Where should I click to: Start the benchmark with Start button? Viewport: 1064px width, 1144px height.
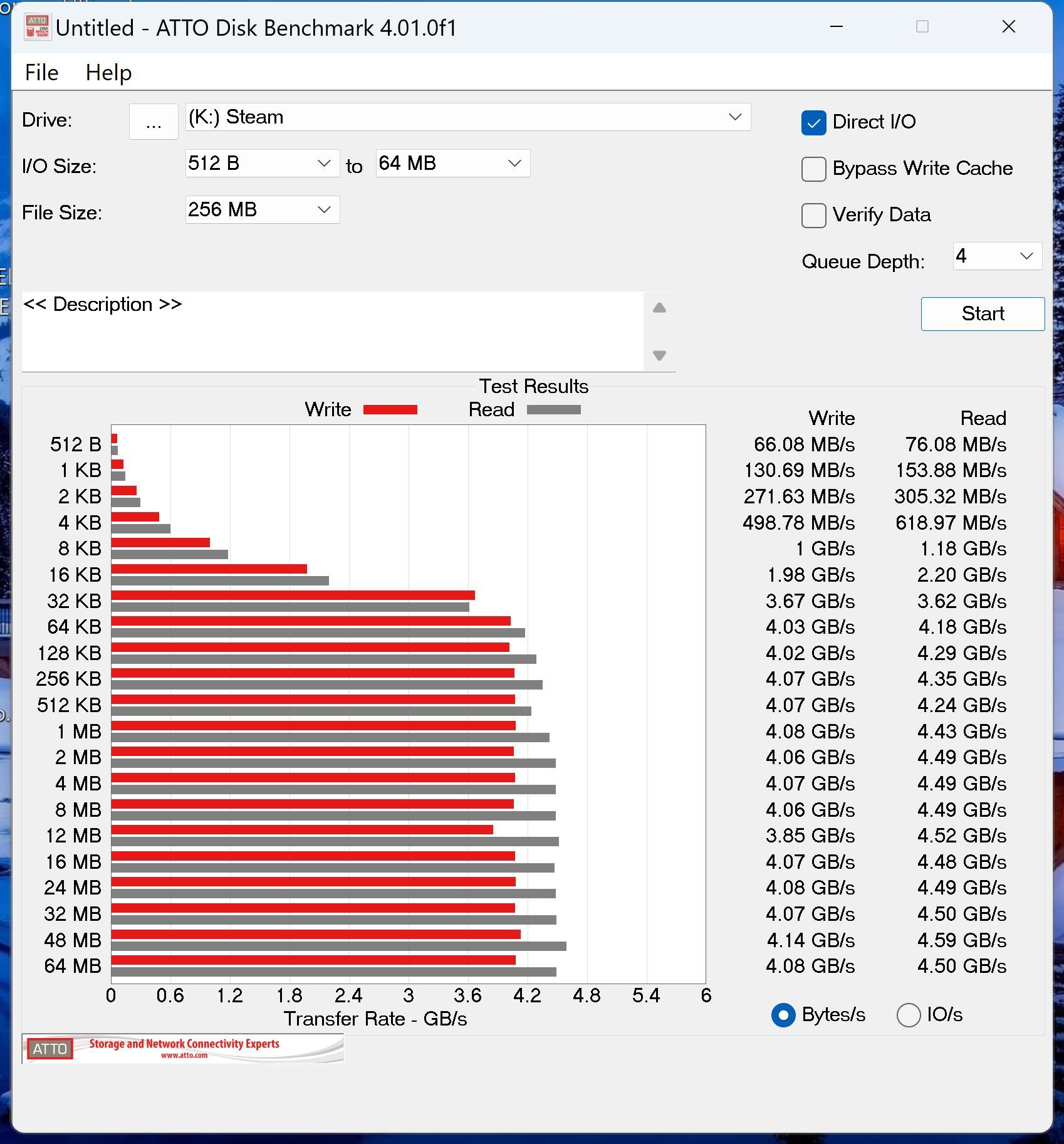pos(983,313)
